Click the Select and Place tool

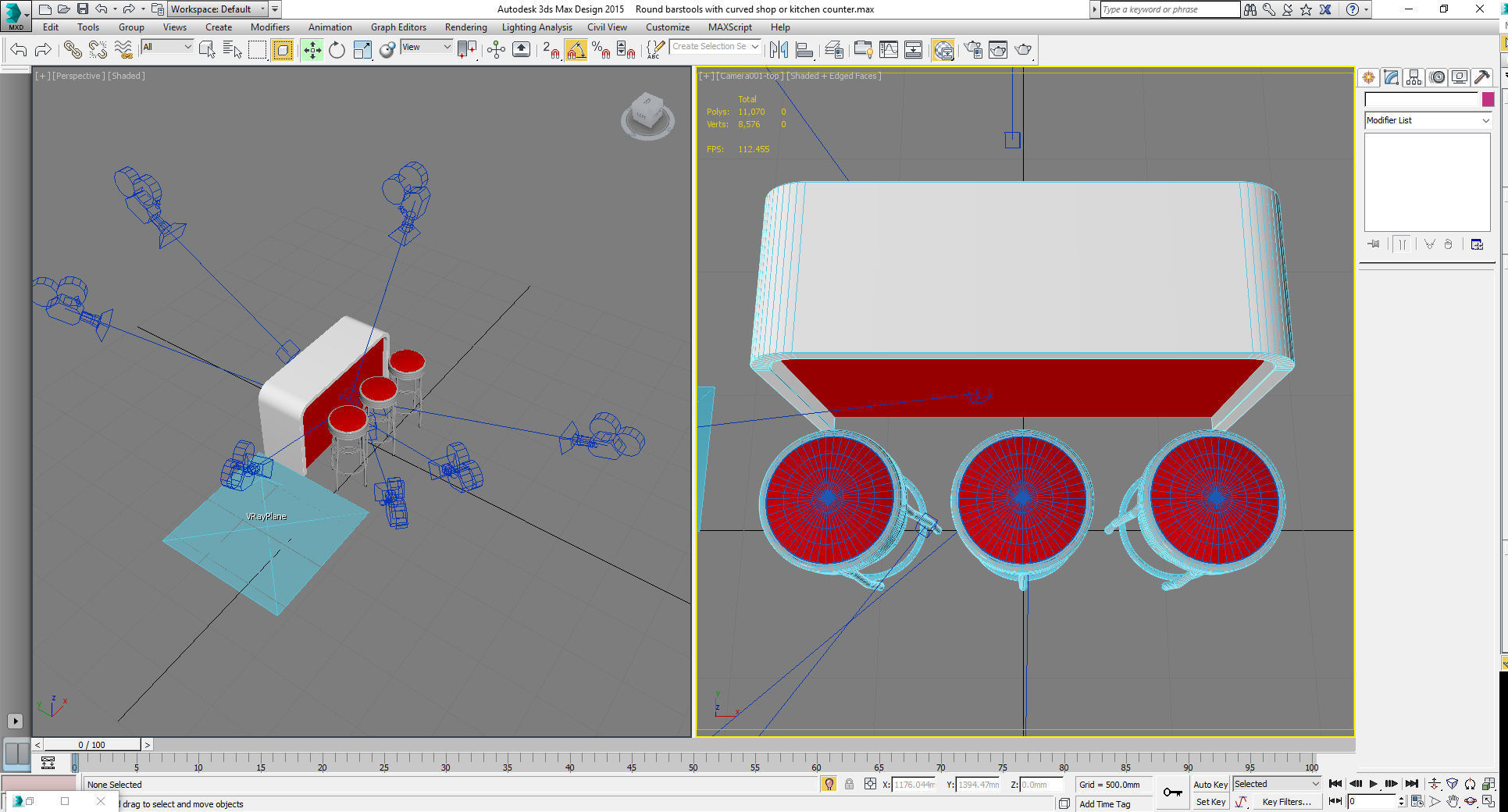pos(387,50)
